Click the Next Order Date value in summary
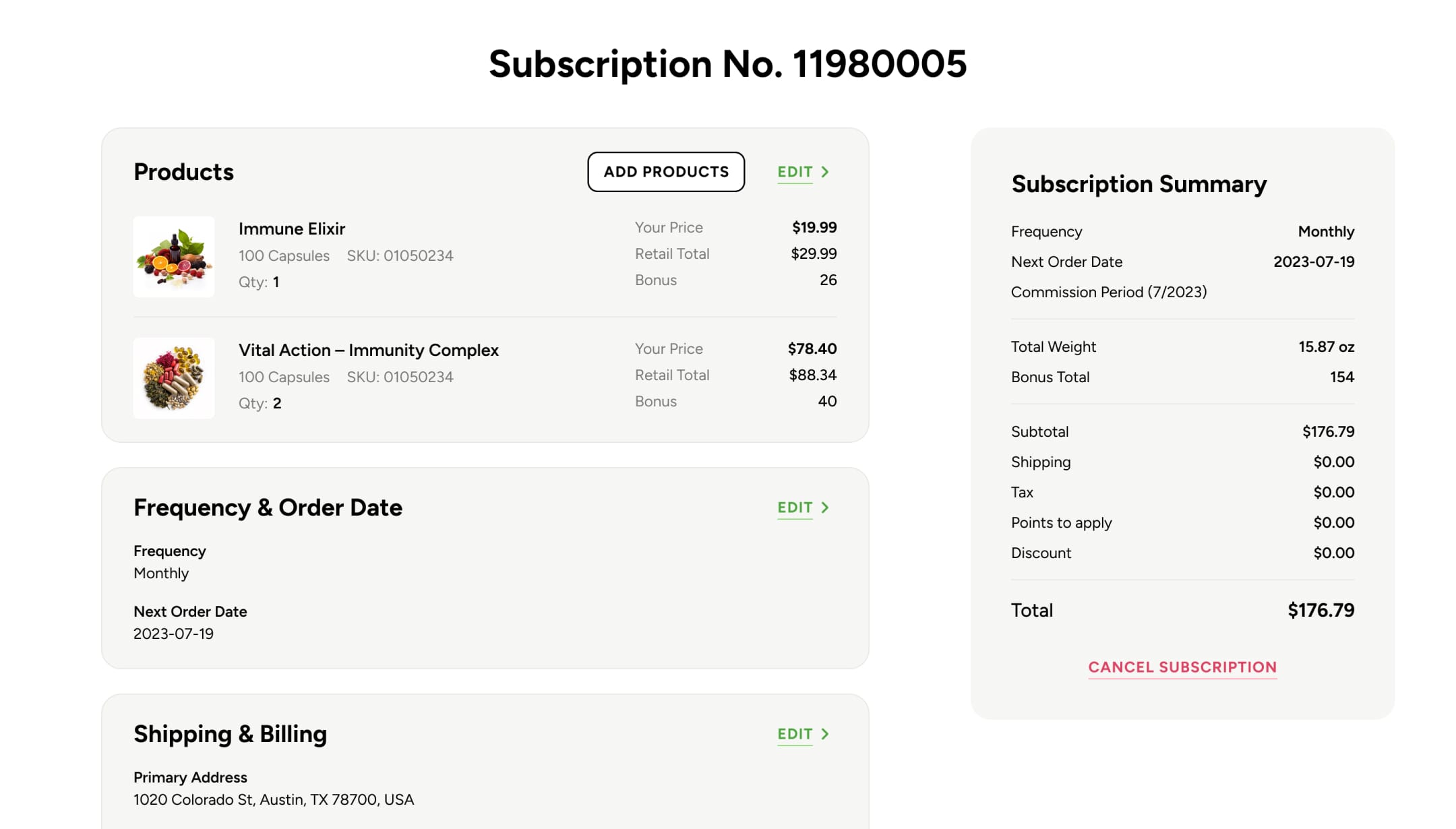Screen dimensions: 1456x829 (x=1314, y=262)
